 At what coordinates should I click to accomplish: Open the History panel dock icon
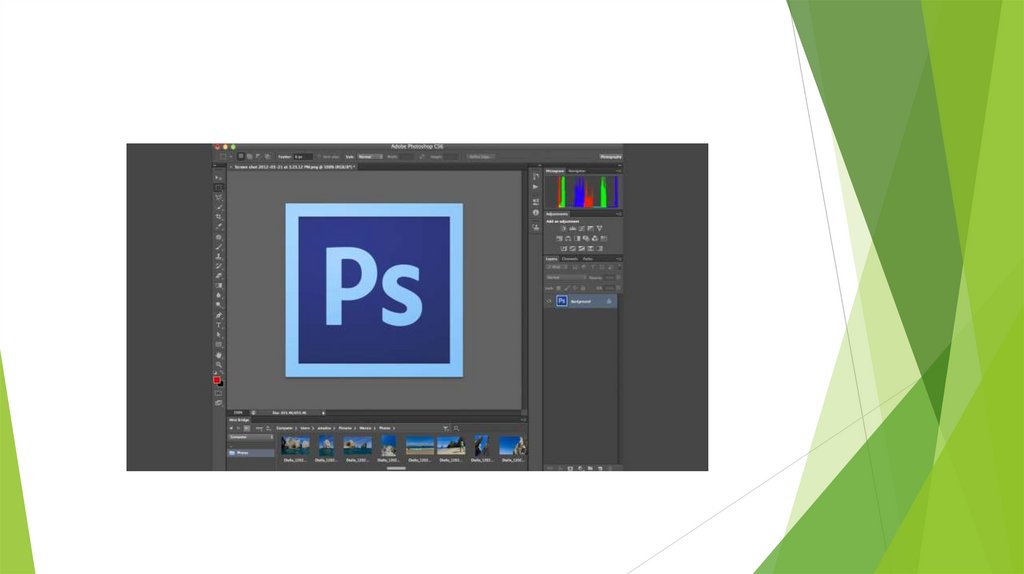tap(536, 176)
